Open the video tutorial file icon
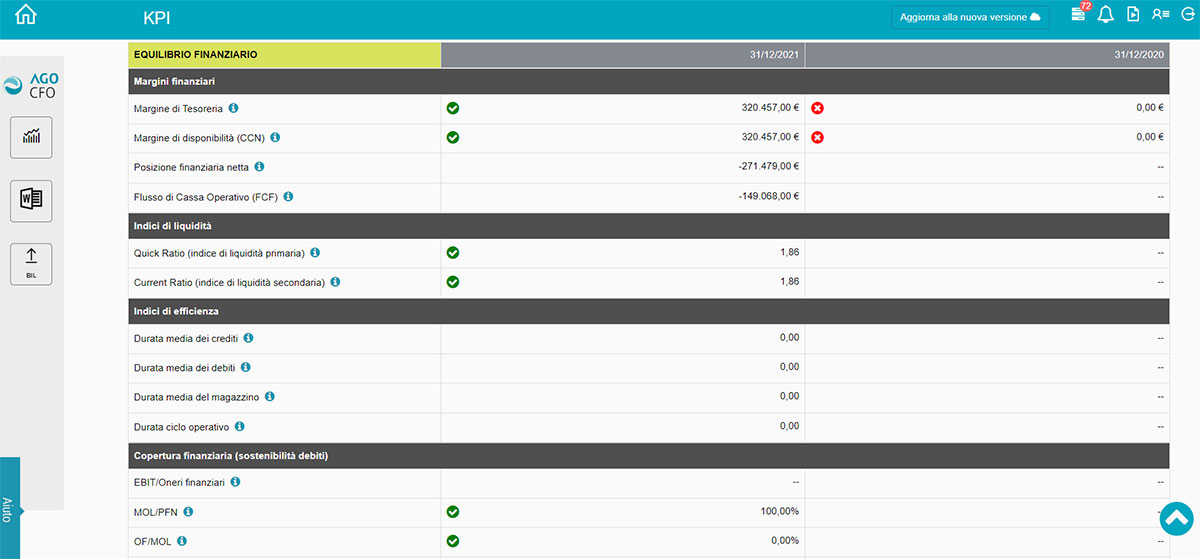The image size is (1200, 559). pos(1133,15)
